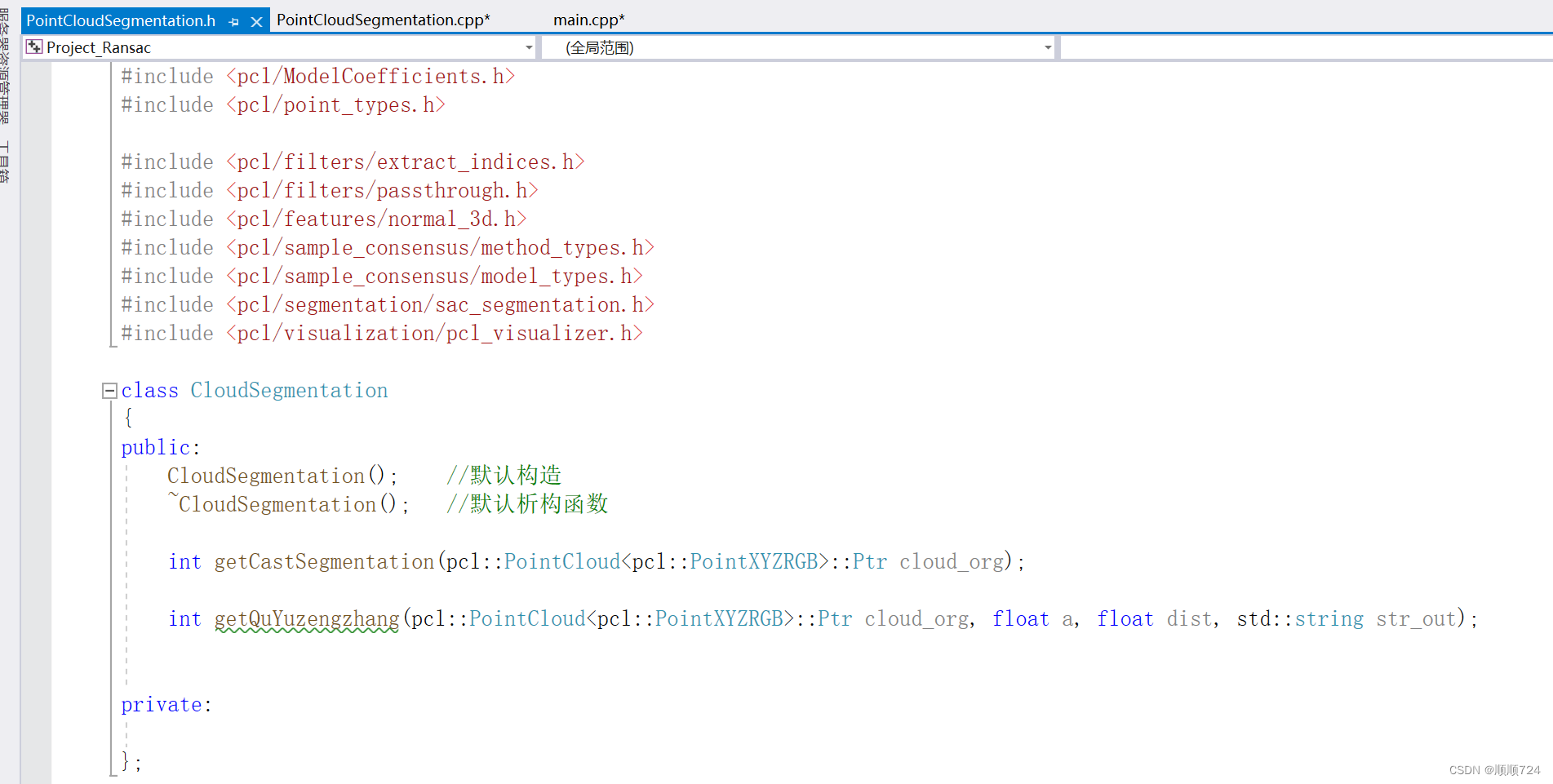Click the //默认构造 comment text
The height and width of the screenshot is (784, 1553).
pos(503,475)
